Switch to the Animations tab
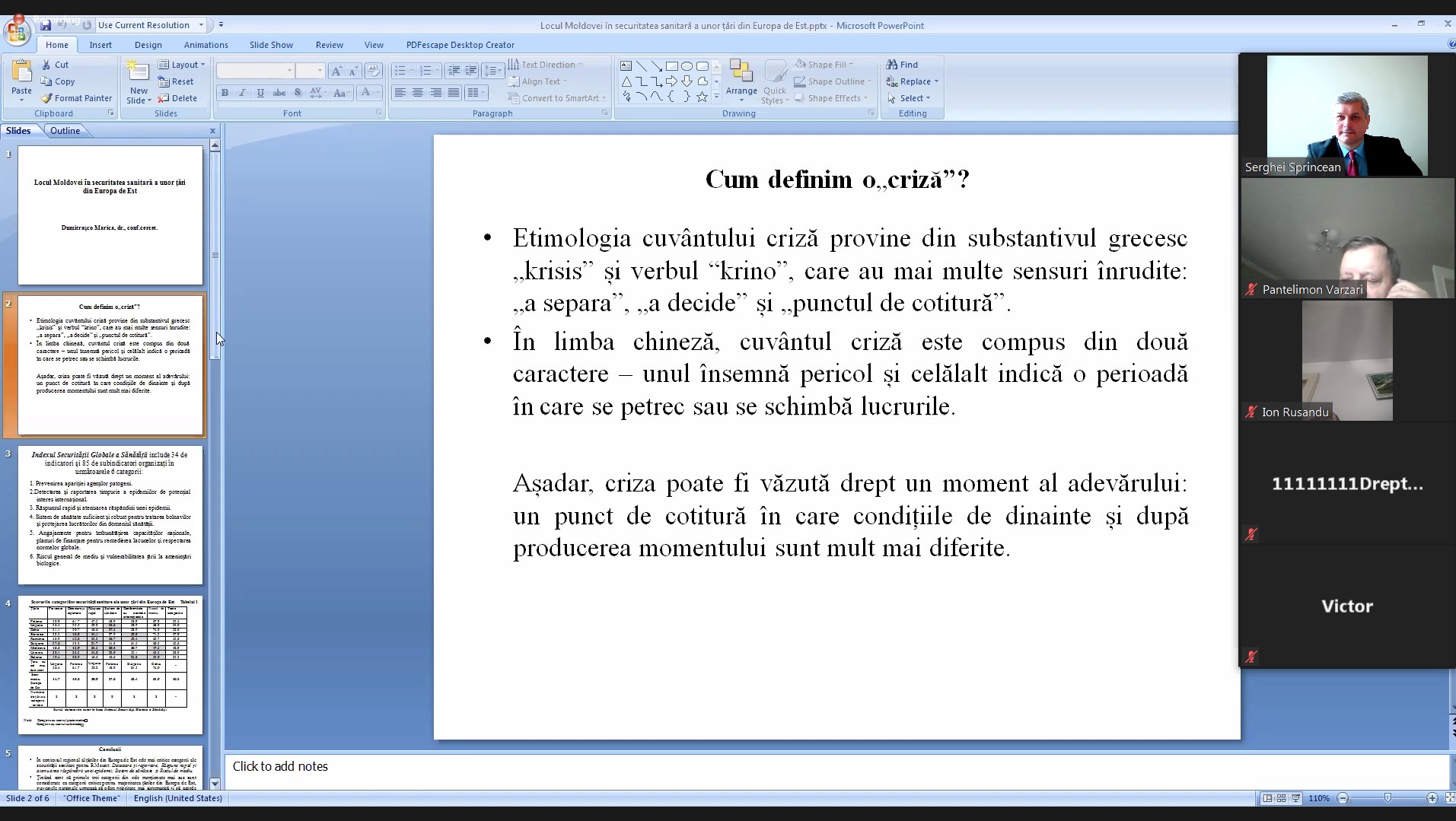The width and height of the screenshot is (1456, 821). [x=205, y=45]
